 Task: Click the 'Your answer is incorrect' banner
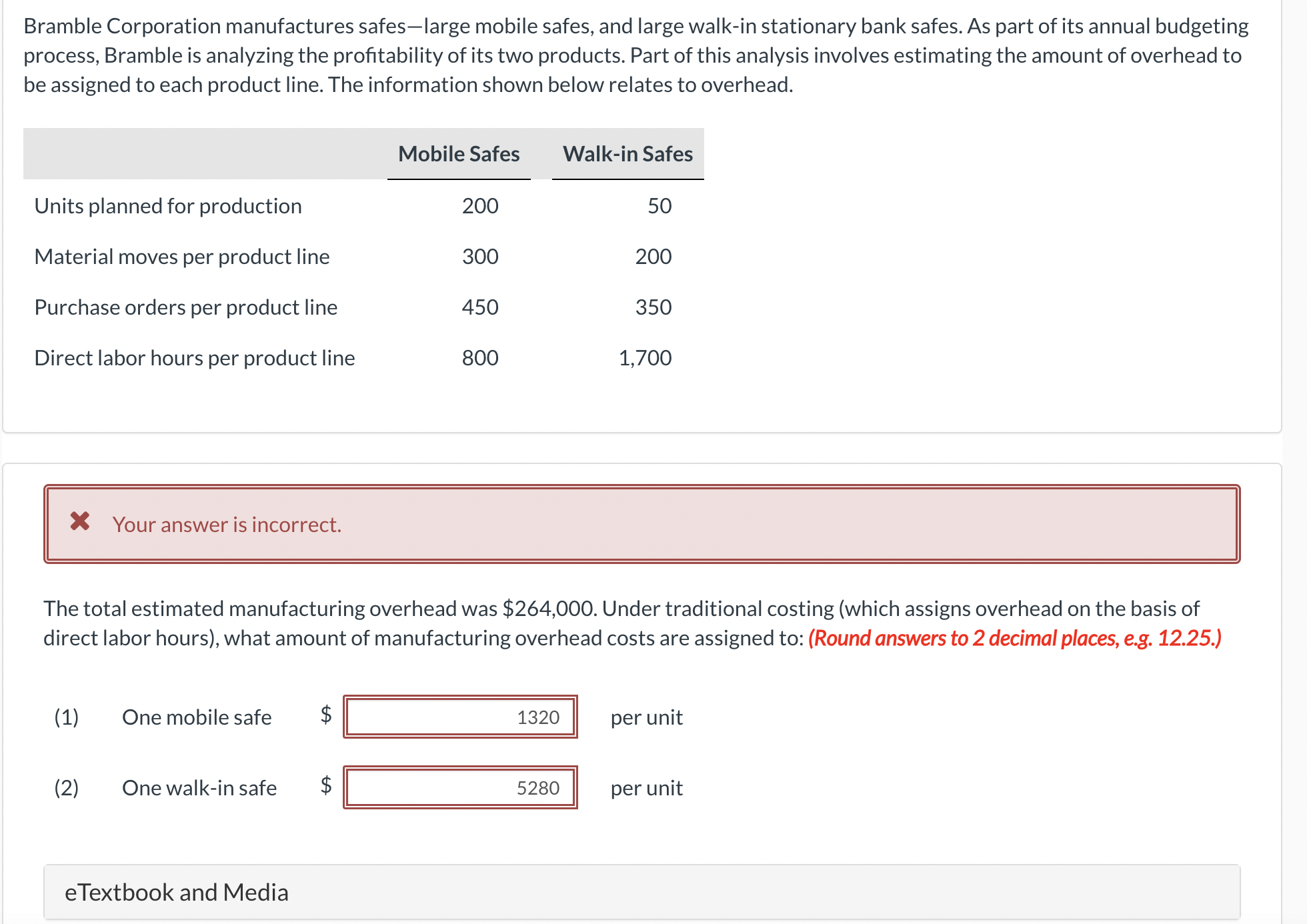(640, 524)
